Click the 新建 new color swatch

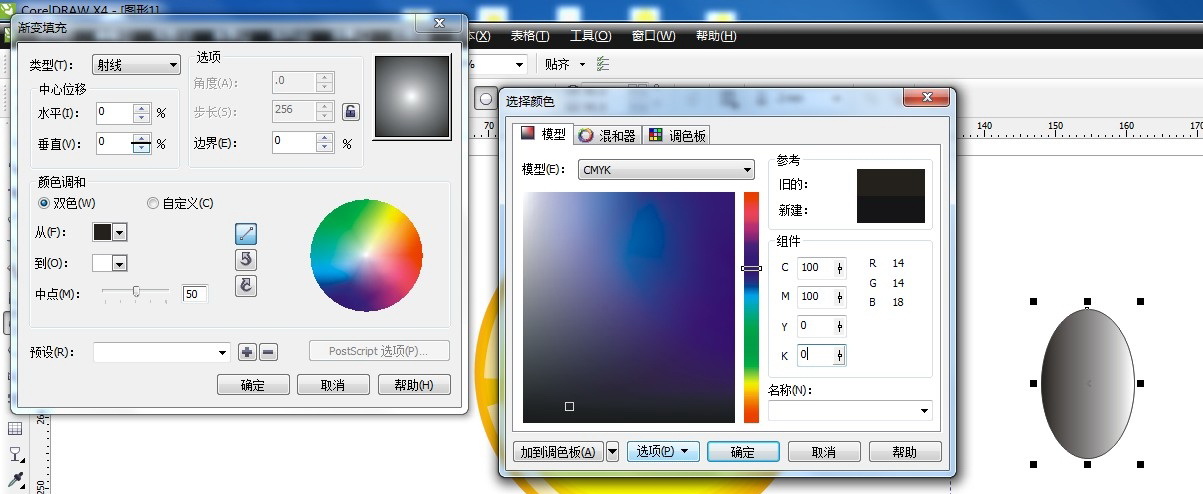point(891,209)
